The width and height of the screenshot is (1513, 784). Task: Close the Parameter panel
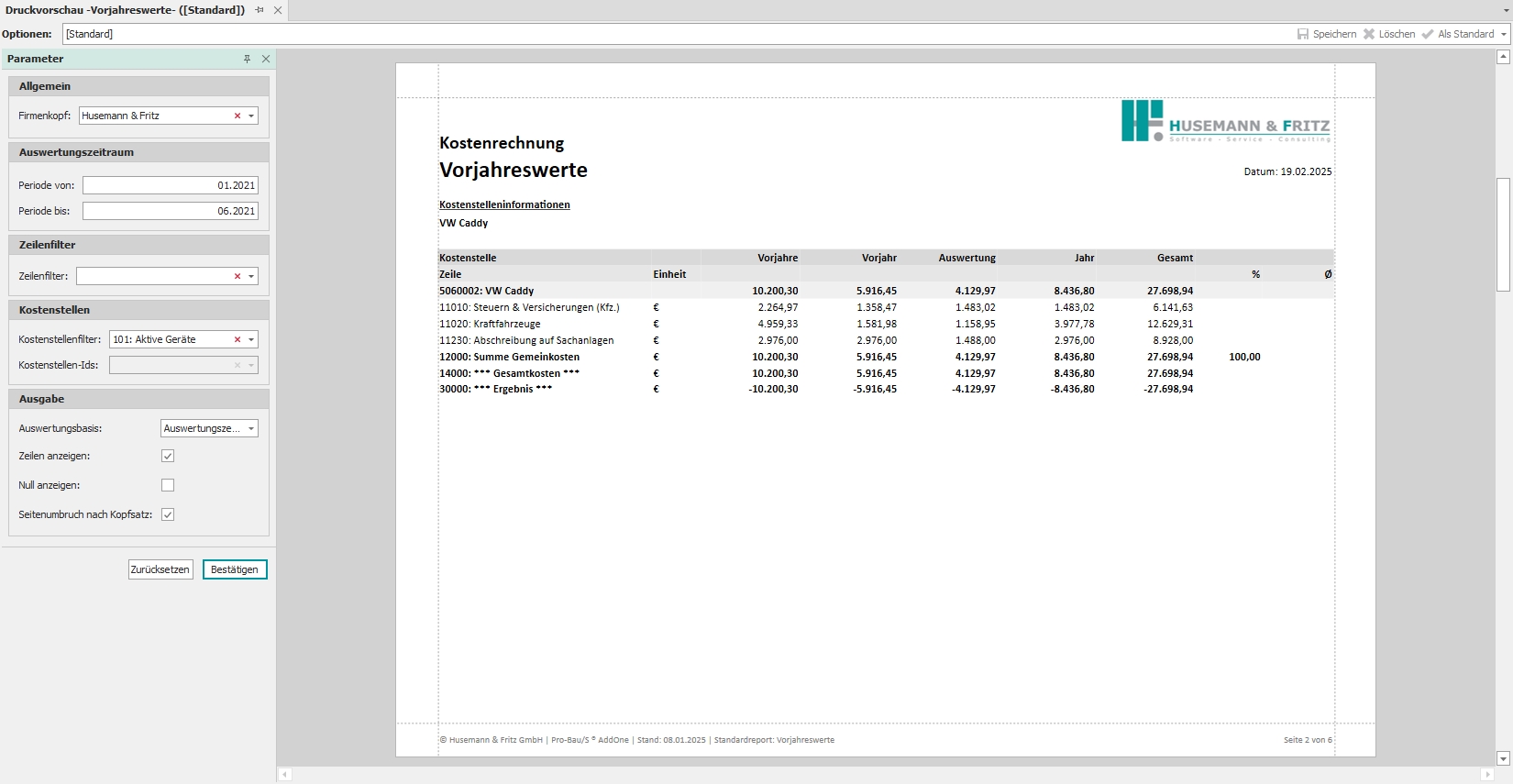tap(266, 59)
